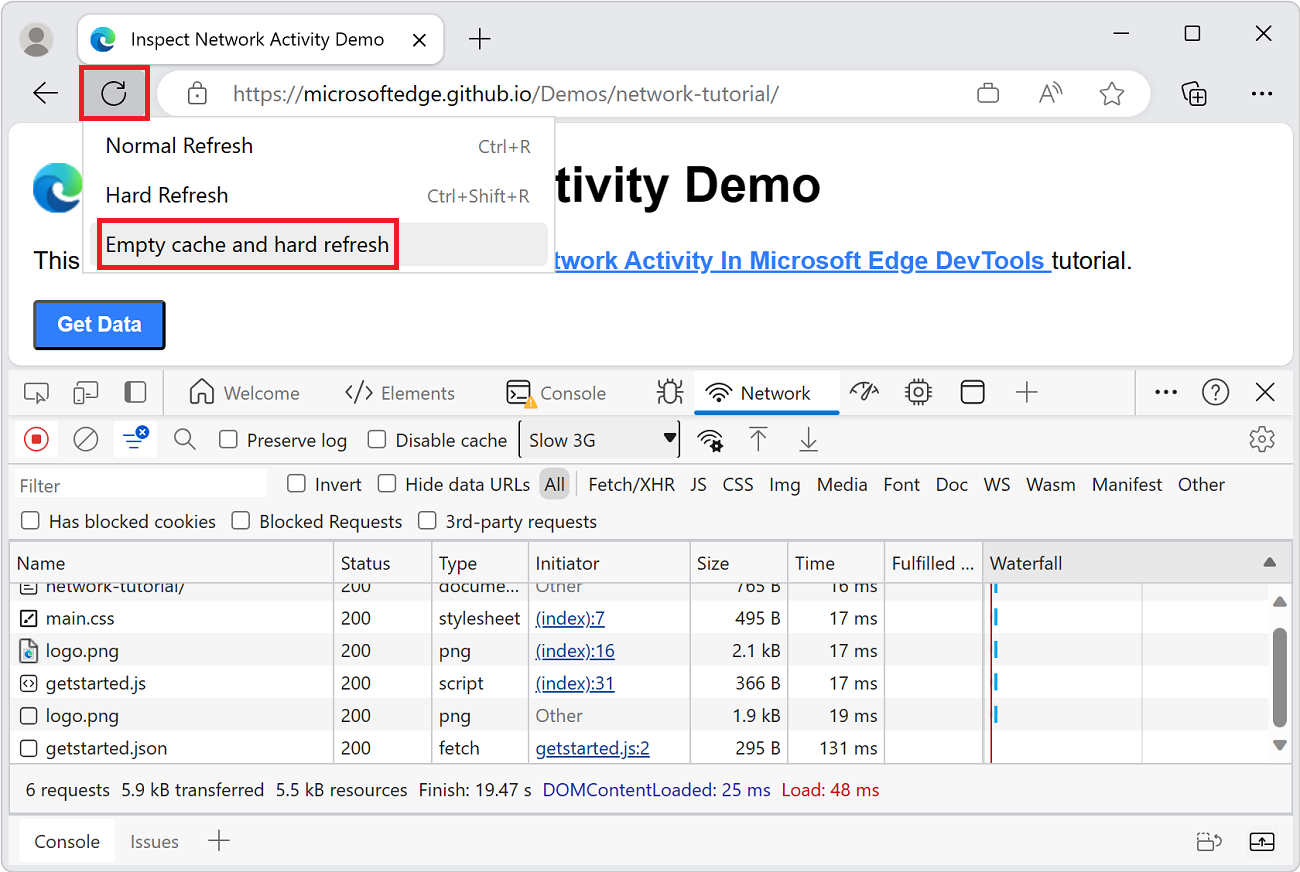The height and width of the screenshot is (872, 1300).
Task: View site information lock icon
Action: coord(198,94)
